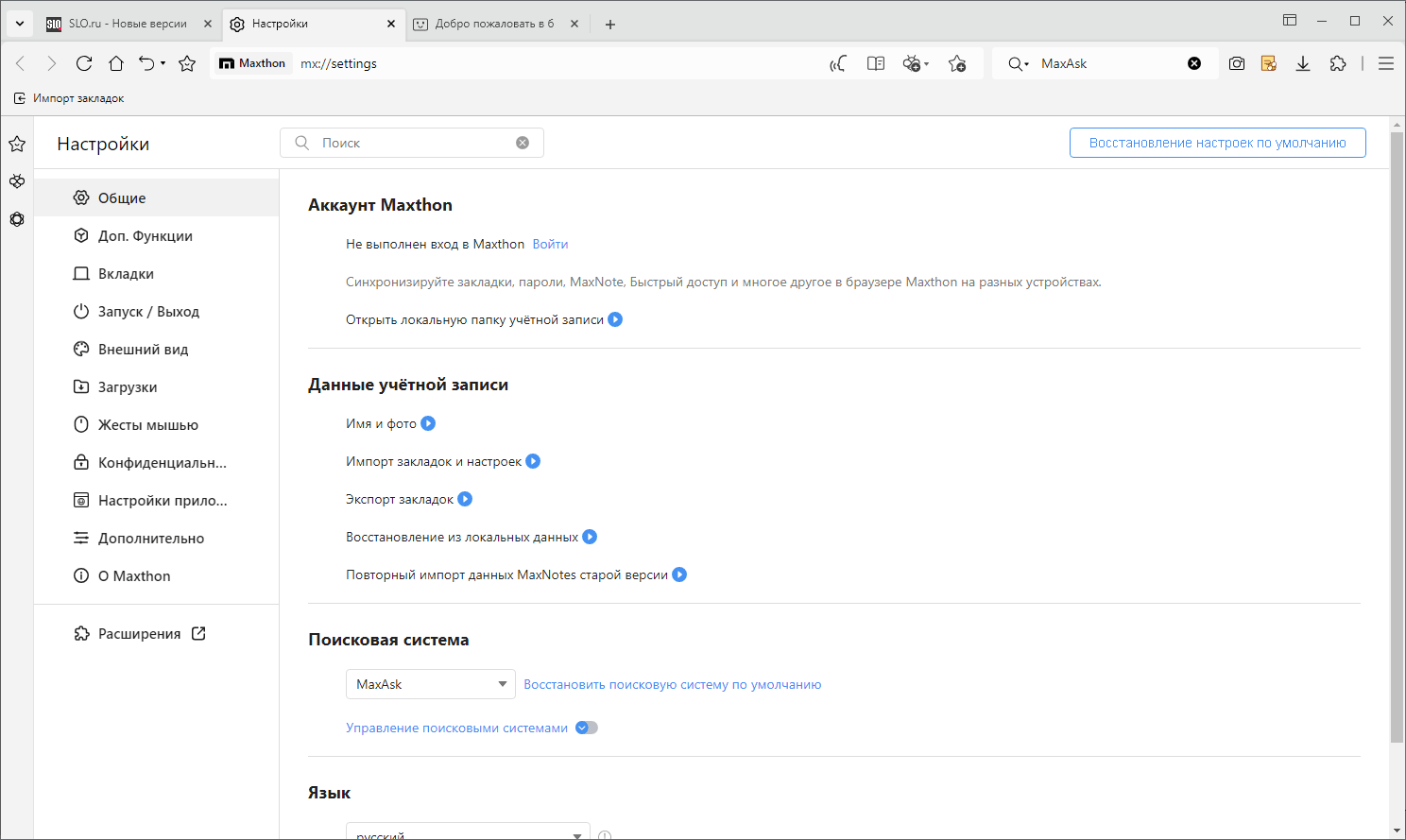The width and height of the screenshot is (1406, 840).
Task: Click the settings Поиск search field
Action: coord(412,143)
